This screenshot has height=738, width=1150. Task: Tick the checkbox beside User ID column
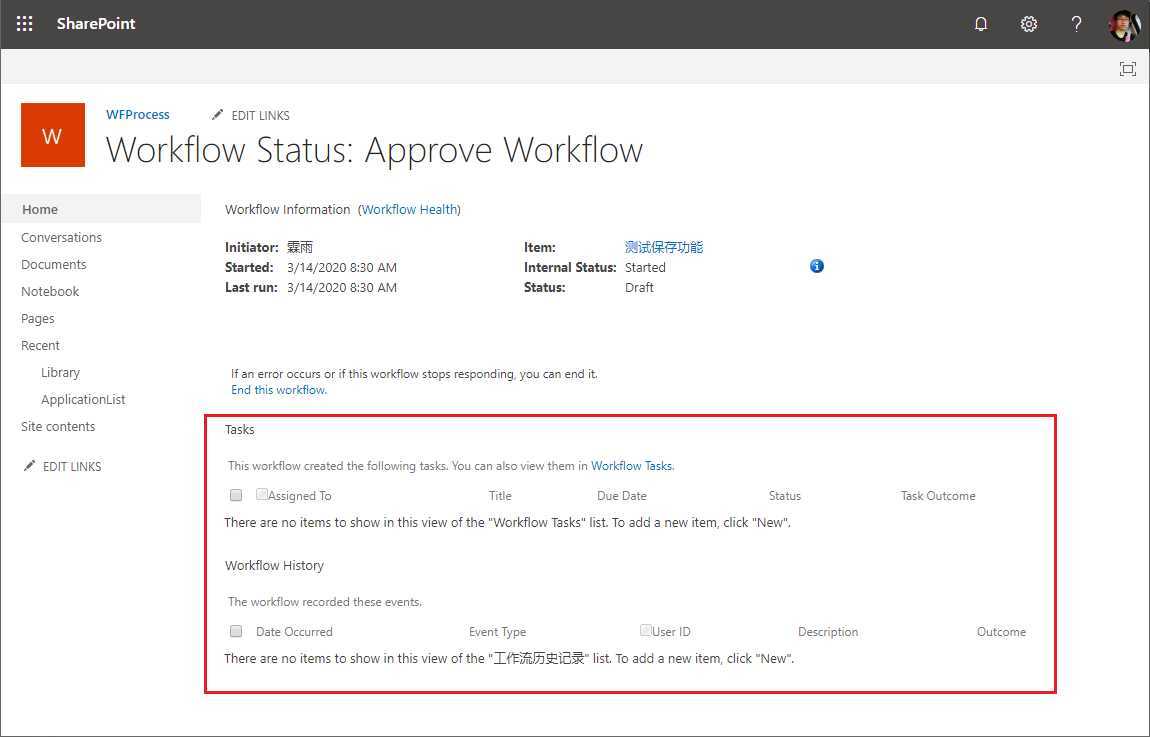(x=645, y=630)
